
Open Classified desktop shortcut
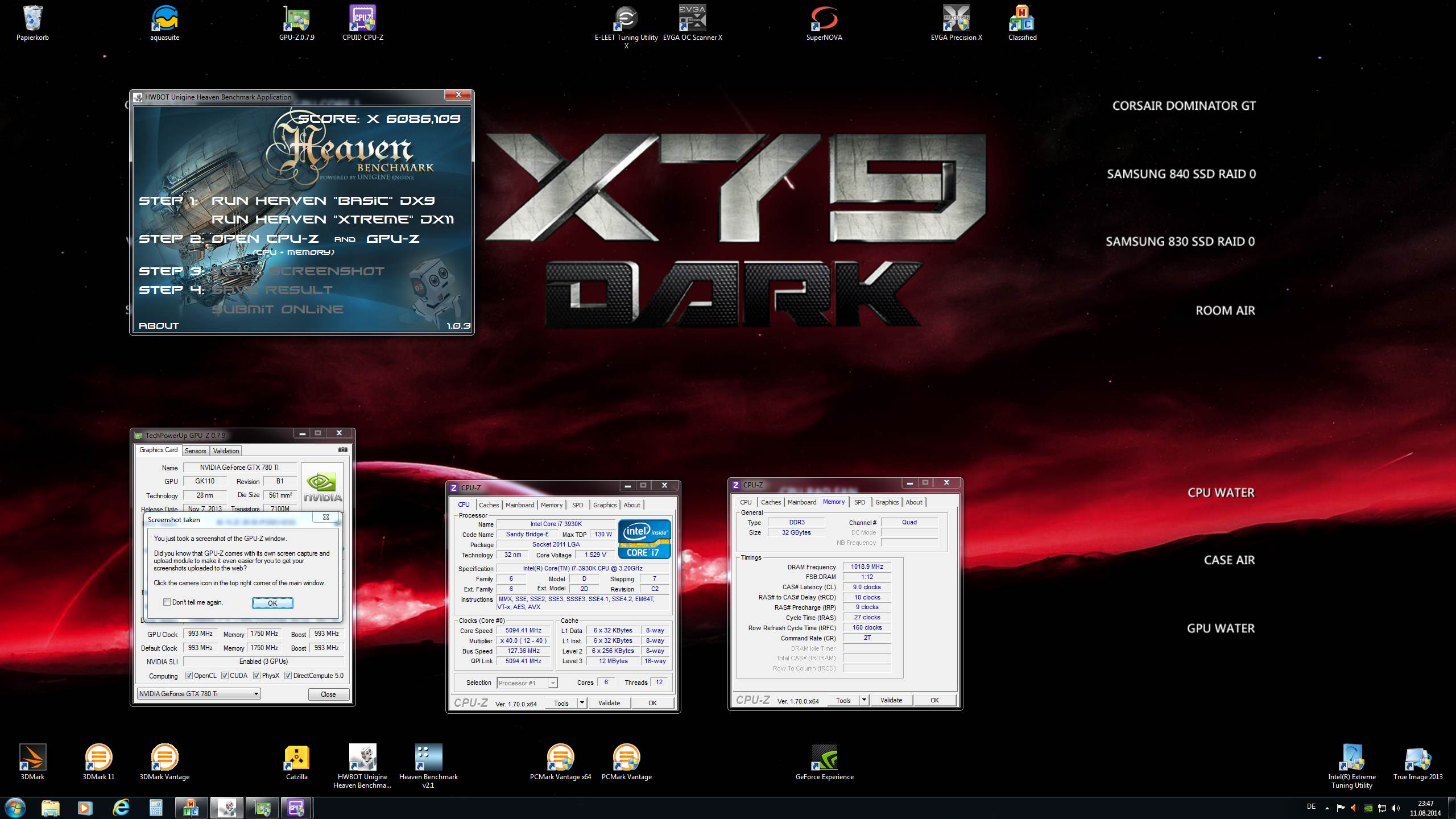click(x=1022, y=23)
